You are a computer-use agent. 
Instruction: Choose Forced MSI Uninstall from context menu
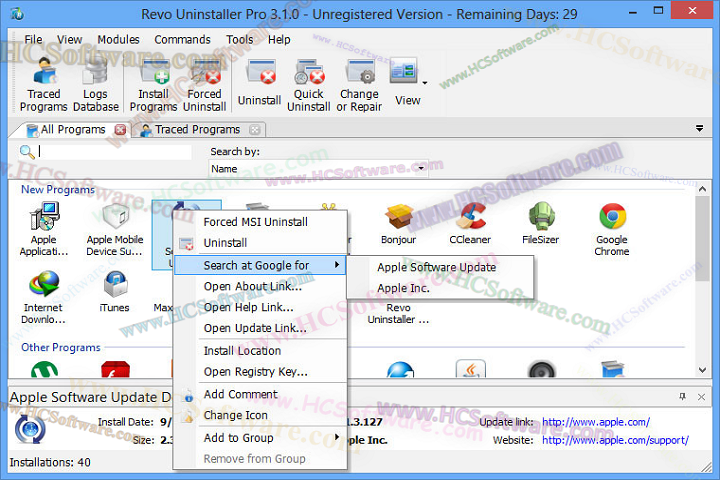coord(260,222)
